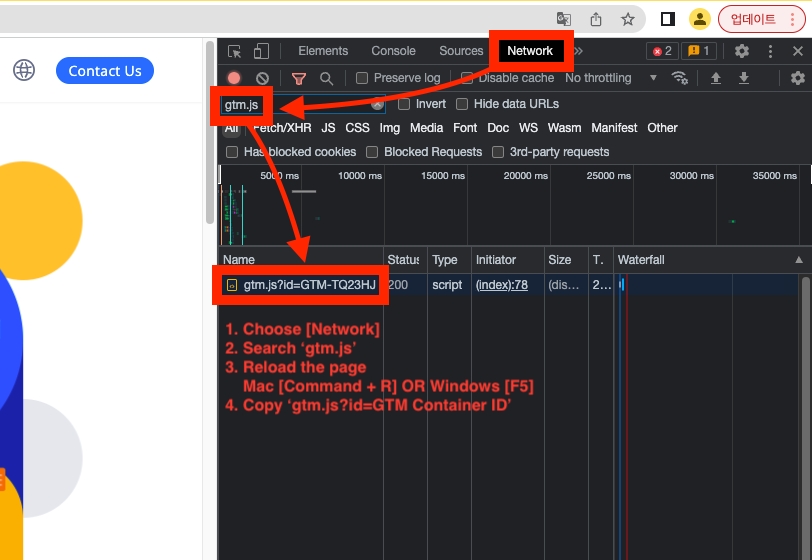Click the inspect element picker icon
Screen dimensions: 812x560
pyautogui.click(x=234, y=51)
